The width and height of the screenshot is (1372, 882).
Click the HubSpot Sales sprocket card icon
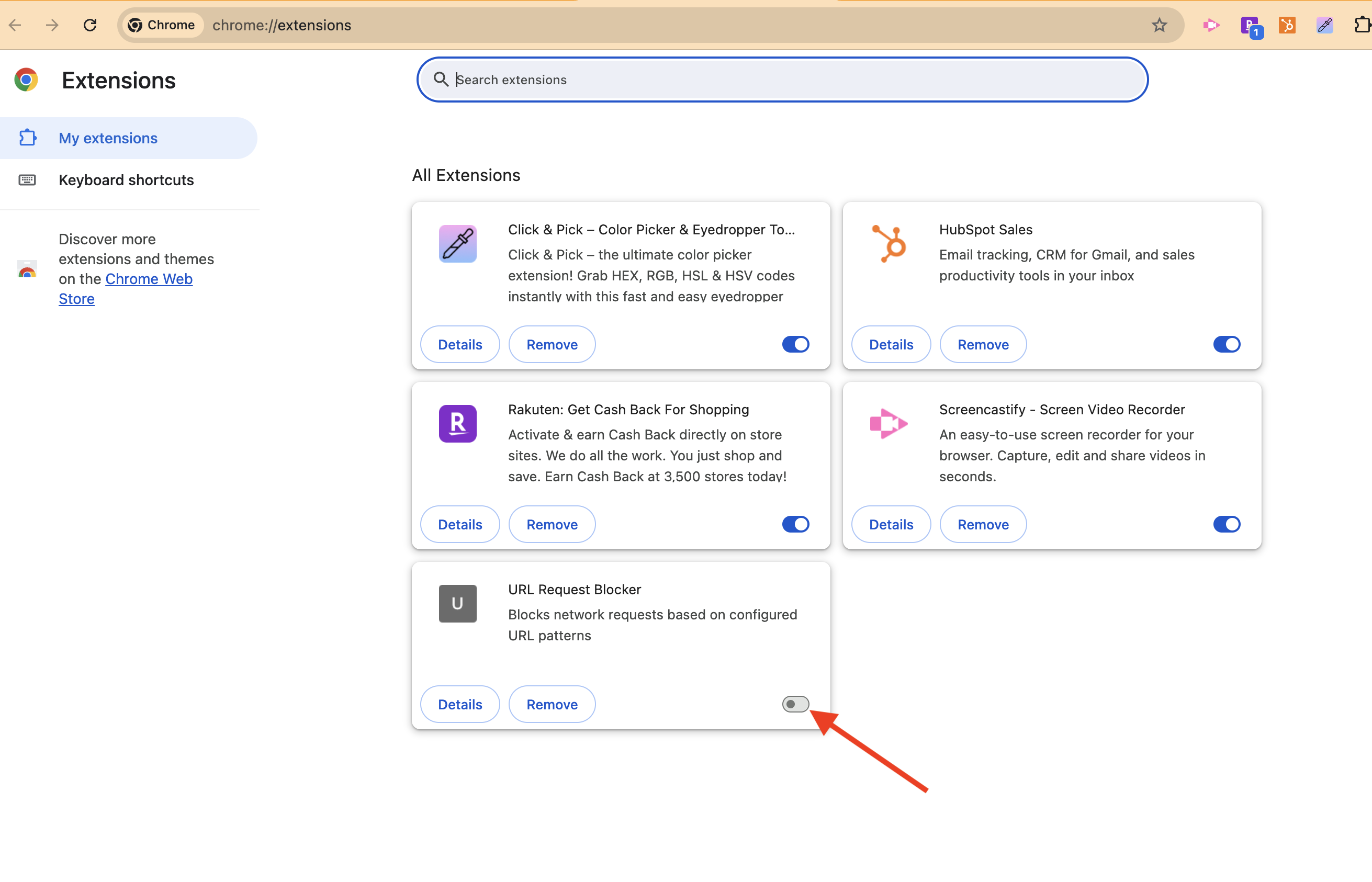(x=889, y=244)
